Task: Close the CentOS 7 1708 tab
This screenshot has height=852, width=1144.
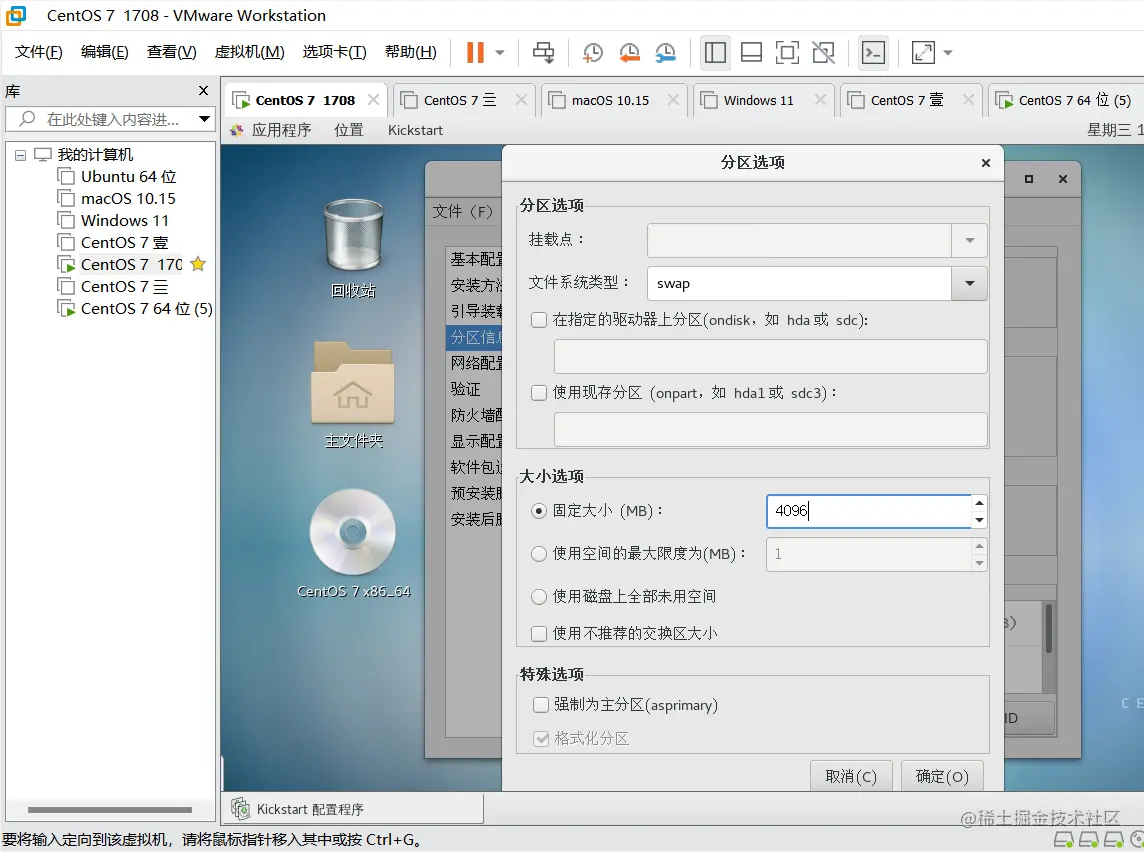Action: (374, 100)
